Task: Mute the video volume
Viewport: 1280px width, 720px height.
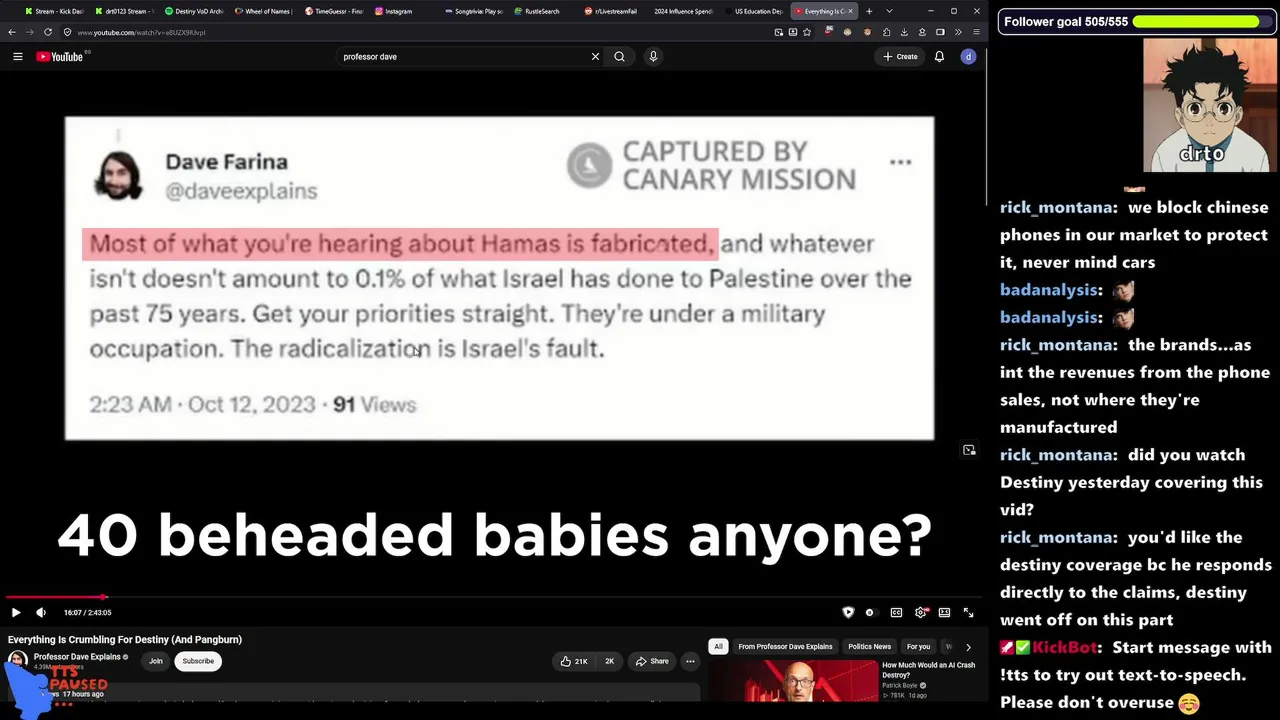Action: point(41,612)
